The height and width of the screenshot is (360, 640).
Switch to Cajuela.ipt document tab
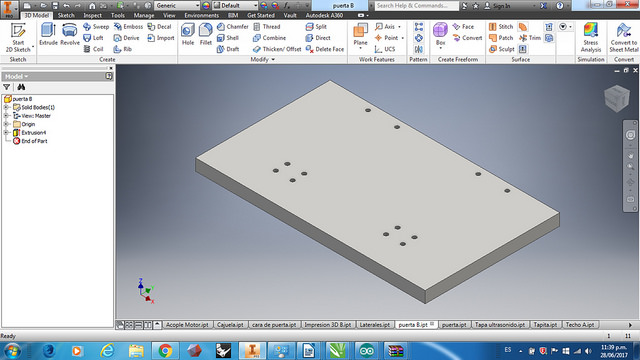230,325
